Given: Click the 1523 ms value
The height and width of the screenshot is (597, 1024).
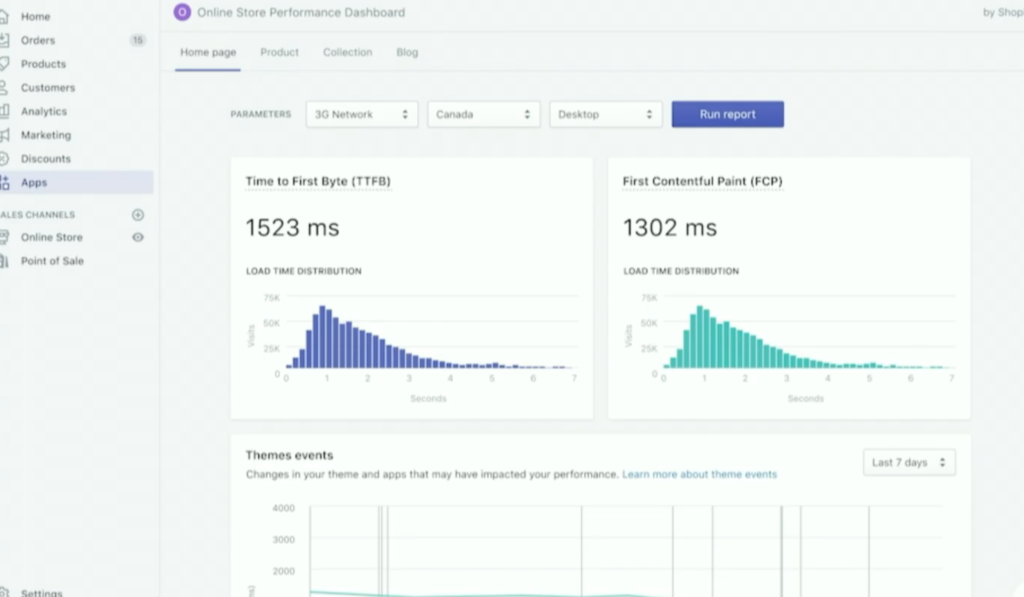Looking at the screenshot, I should tap(293, 228).
